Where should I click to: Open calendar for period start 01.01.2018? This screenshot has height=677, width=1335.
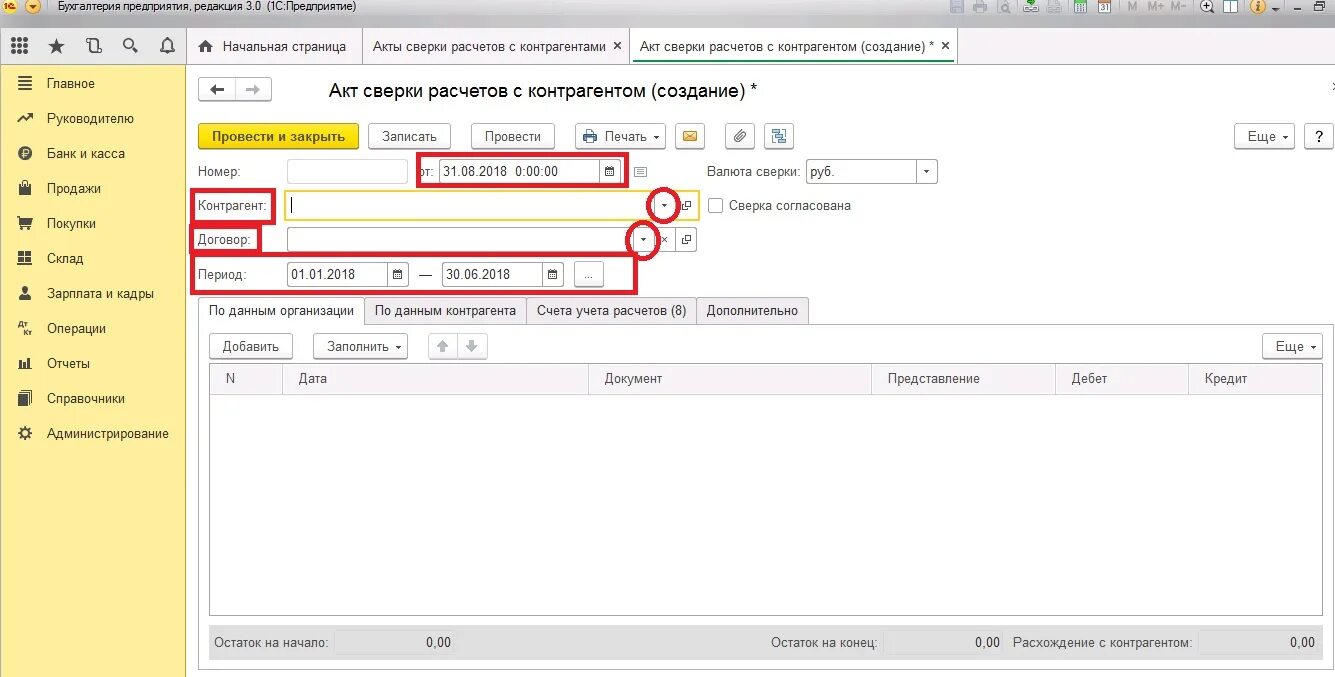coord(397,274)
